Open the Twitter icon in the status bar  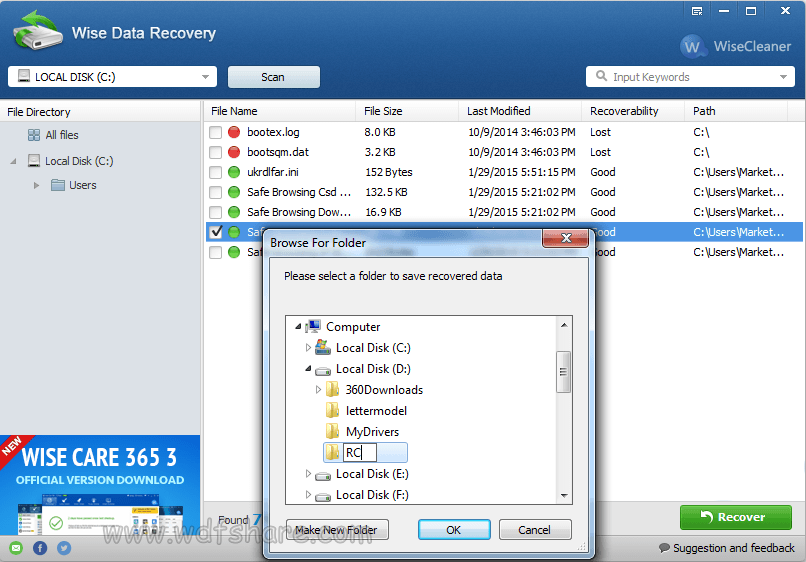point(64,549)
